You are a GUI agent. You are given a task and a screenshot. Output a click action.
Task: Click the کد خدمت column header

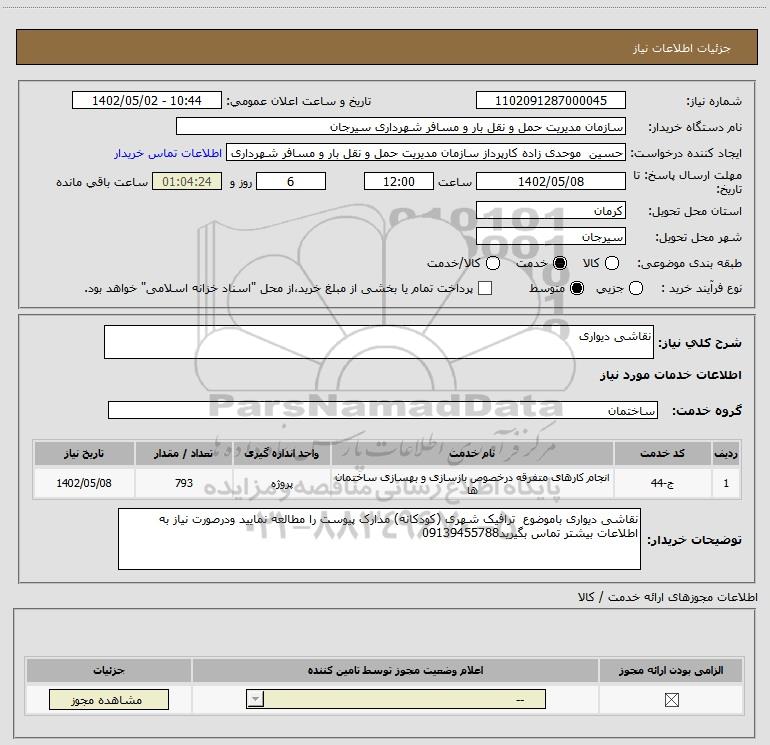tap(662, 453)
